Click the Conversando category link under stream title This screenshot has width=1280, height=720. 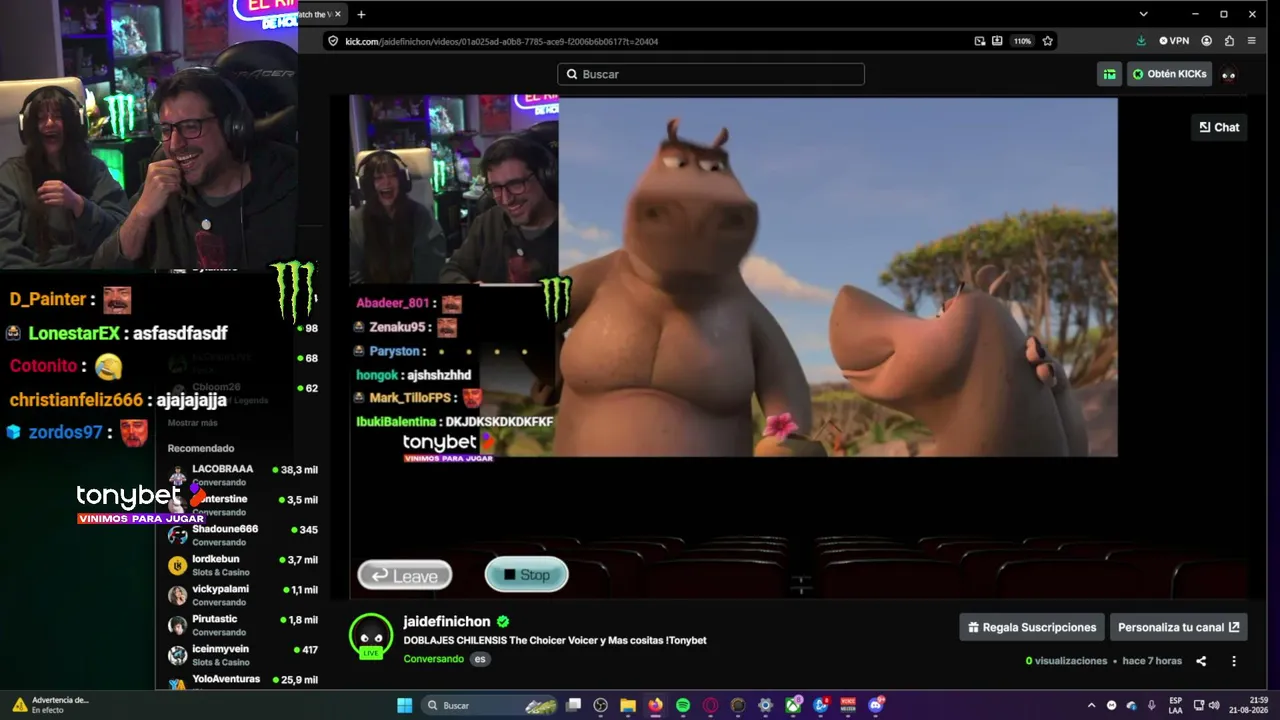[x=433, y=659]
